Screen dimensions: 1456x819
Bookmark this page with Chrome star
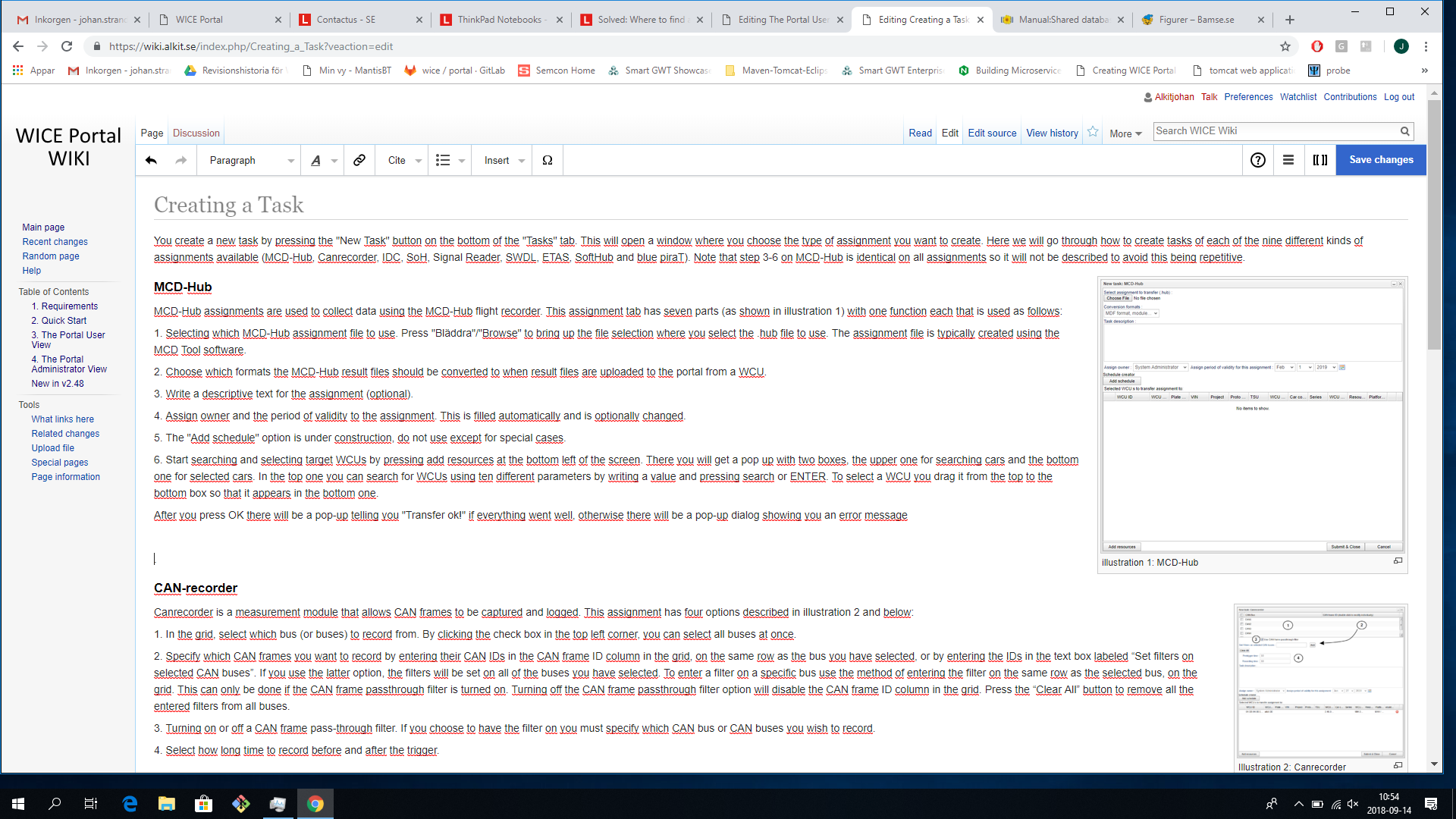point(1285,46)
